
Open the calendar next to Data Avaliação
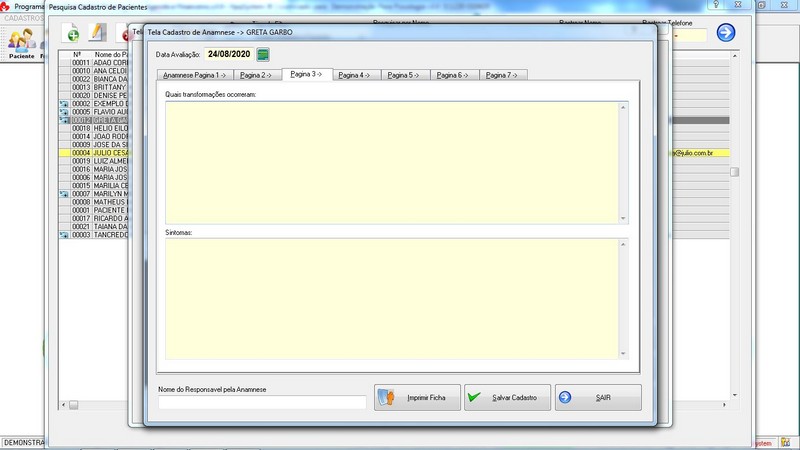pyautogui.click(x=263, y=54)
